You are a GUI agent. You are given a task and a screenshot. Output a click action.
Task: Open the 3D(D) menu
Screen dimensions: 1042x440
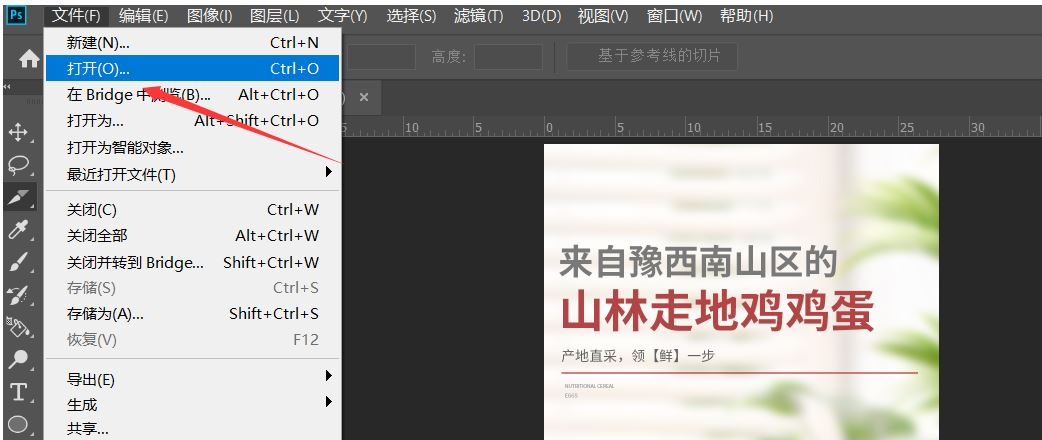(x=542, y=15)
